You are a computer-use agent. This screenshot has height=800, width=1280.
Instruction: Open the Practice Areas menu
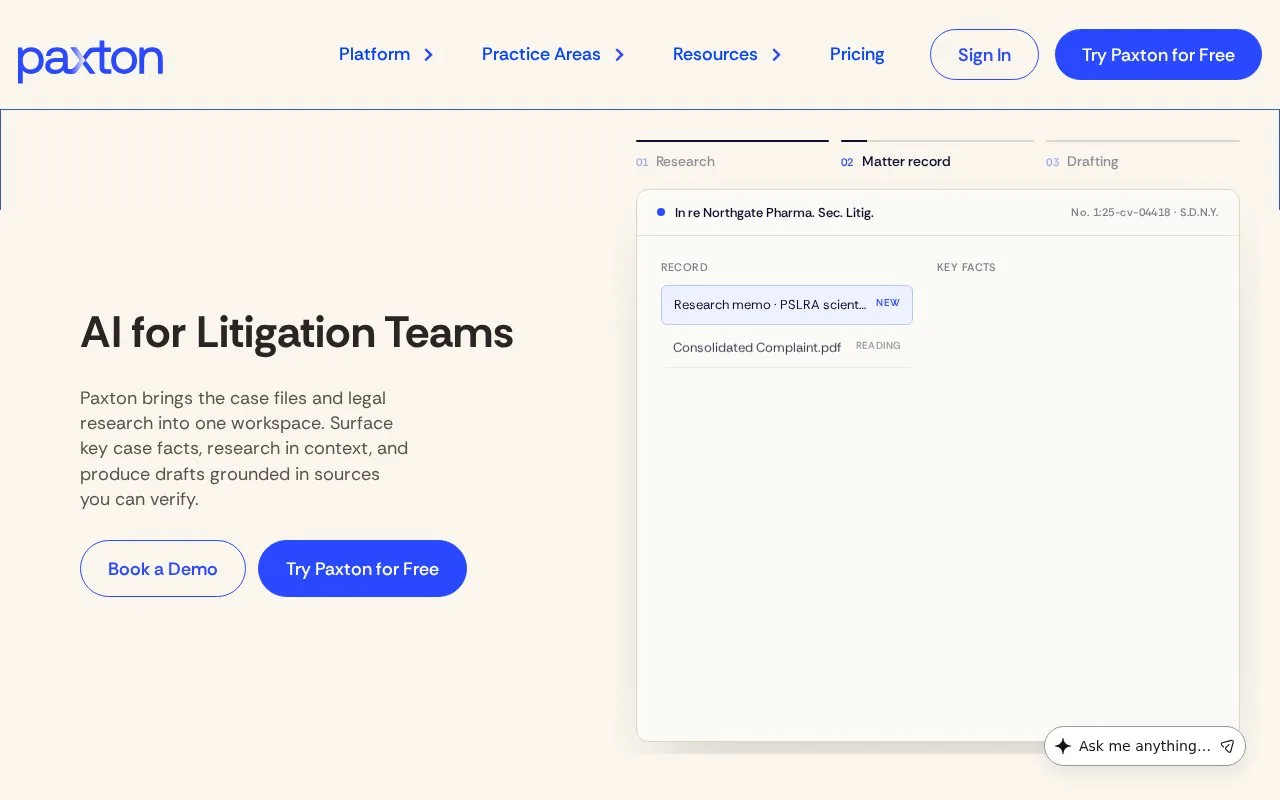[541, 54]
